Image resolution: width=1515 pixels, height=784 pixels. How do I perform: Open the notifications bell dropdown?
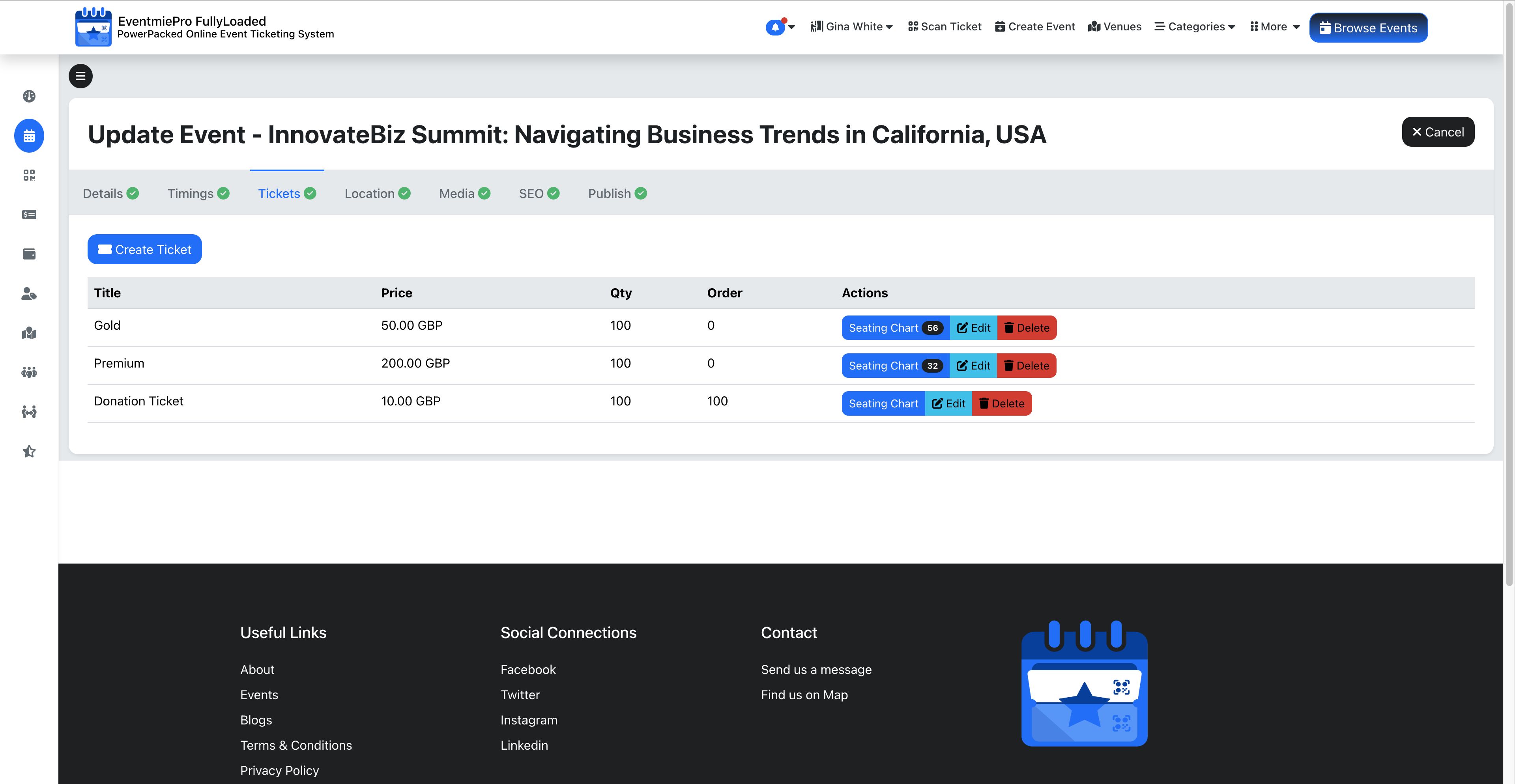click(780, 27)
